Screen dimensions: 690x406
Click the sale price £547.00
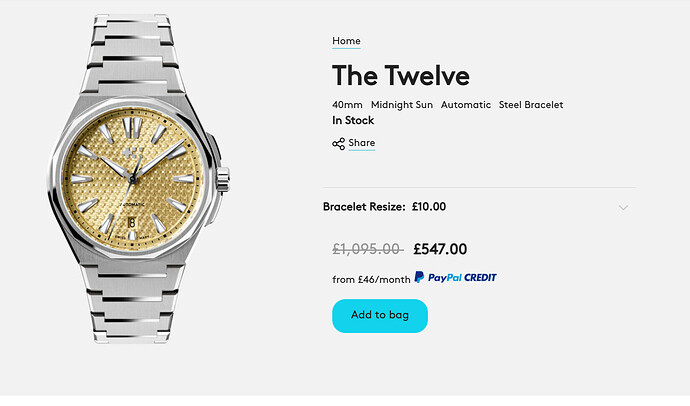(x=440, y=249)
